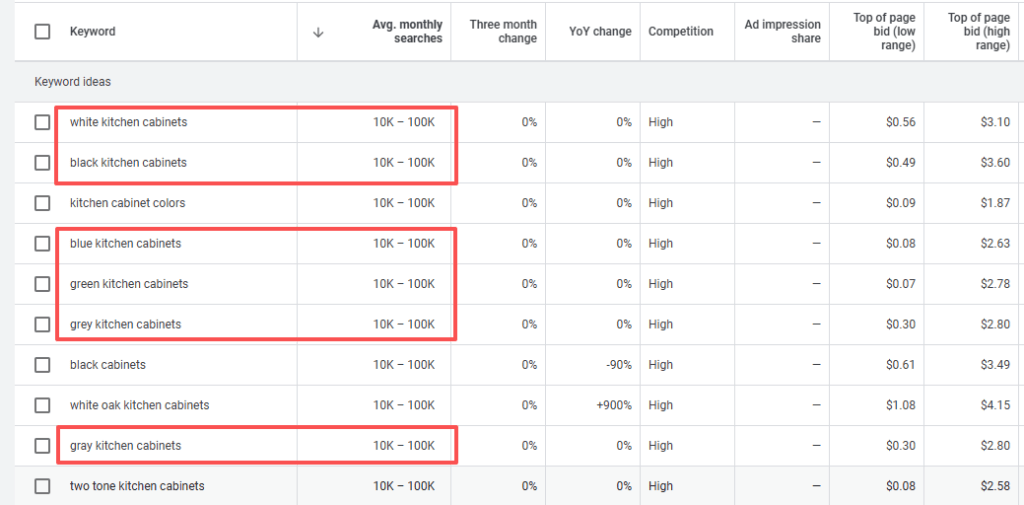Click the $3.60 high bid value
This screenshot has height=505, width=1024.
(x=995, y=163)
